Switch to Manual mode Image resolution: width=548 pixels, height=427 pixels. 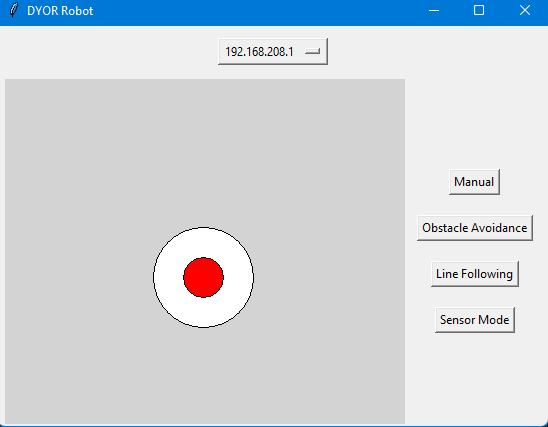474,182
